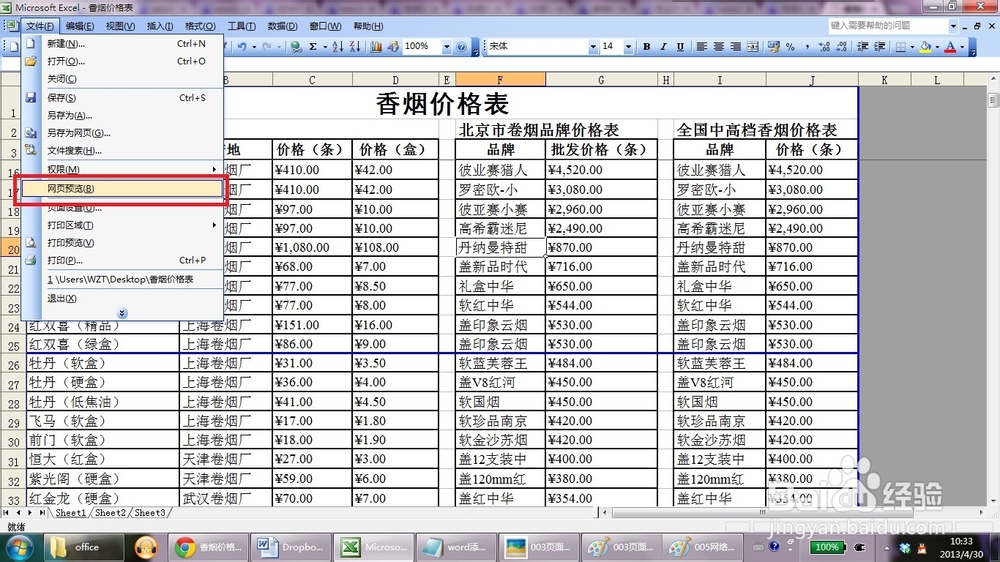This screenshot has width=1000, height=562.
Task: Choose 打印预览(V) in File menu
Action: coord(122,242)
